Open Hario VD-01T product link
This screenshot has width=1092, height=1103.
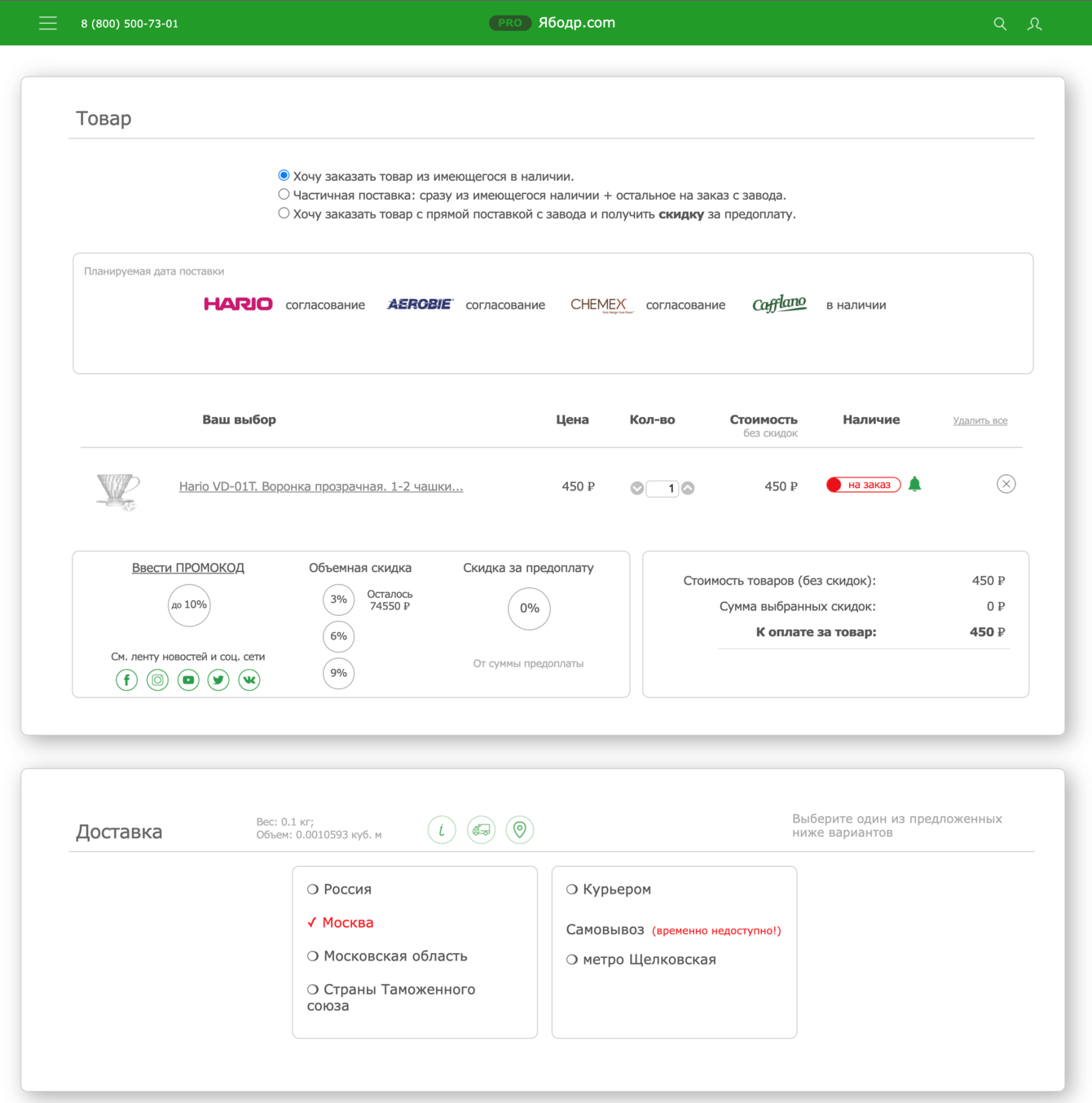click(x=321, y=486)
